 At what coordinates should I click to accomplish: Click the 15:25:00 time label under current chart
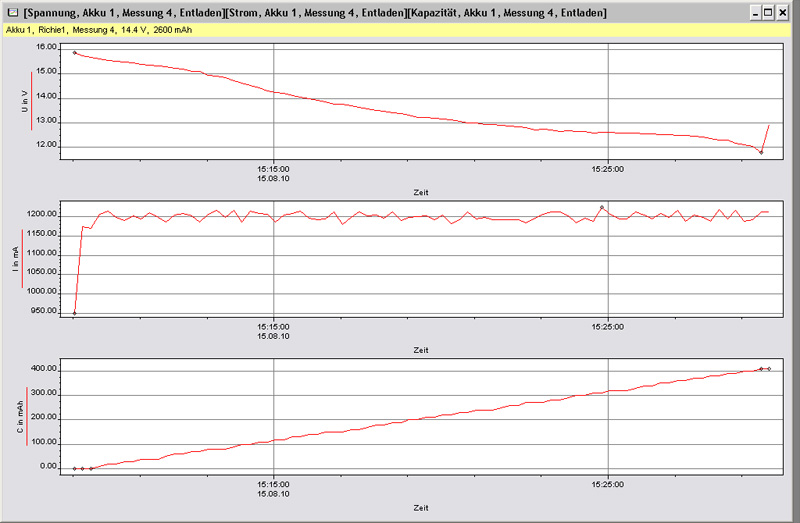[x=608, y=326]
